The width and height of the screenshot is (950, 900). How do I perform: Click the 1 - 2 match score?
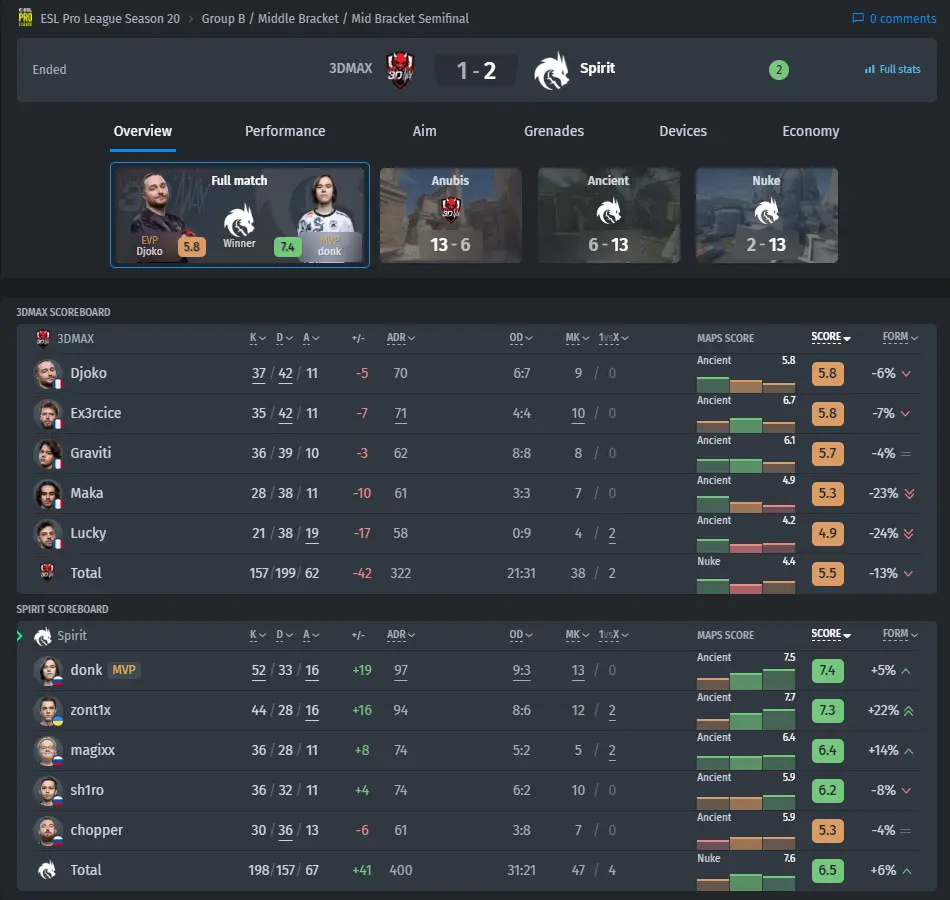point(476,71)
